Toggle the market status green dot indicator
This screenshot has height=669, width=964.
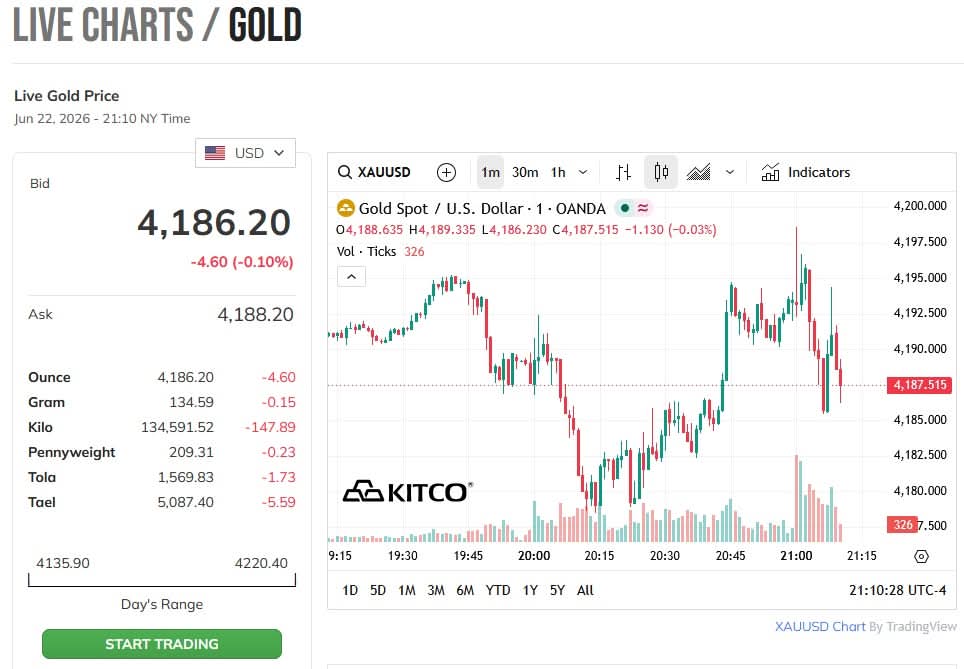click(625, 208)
